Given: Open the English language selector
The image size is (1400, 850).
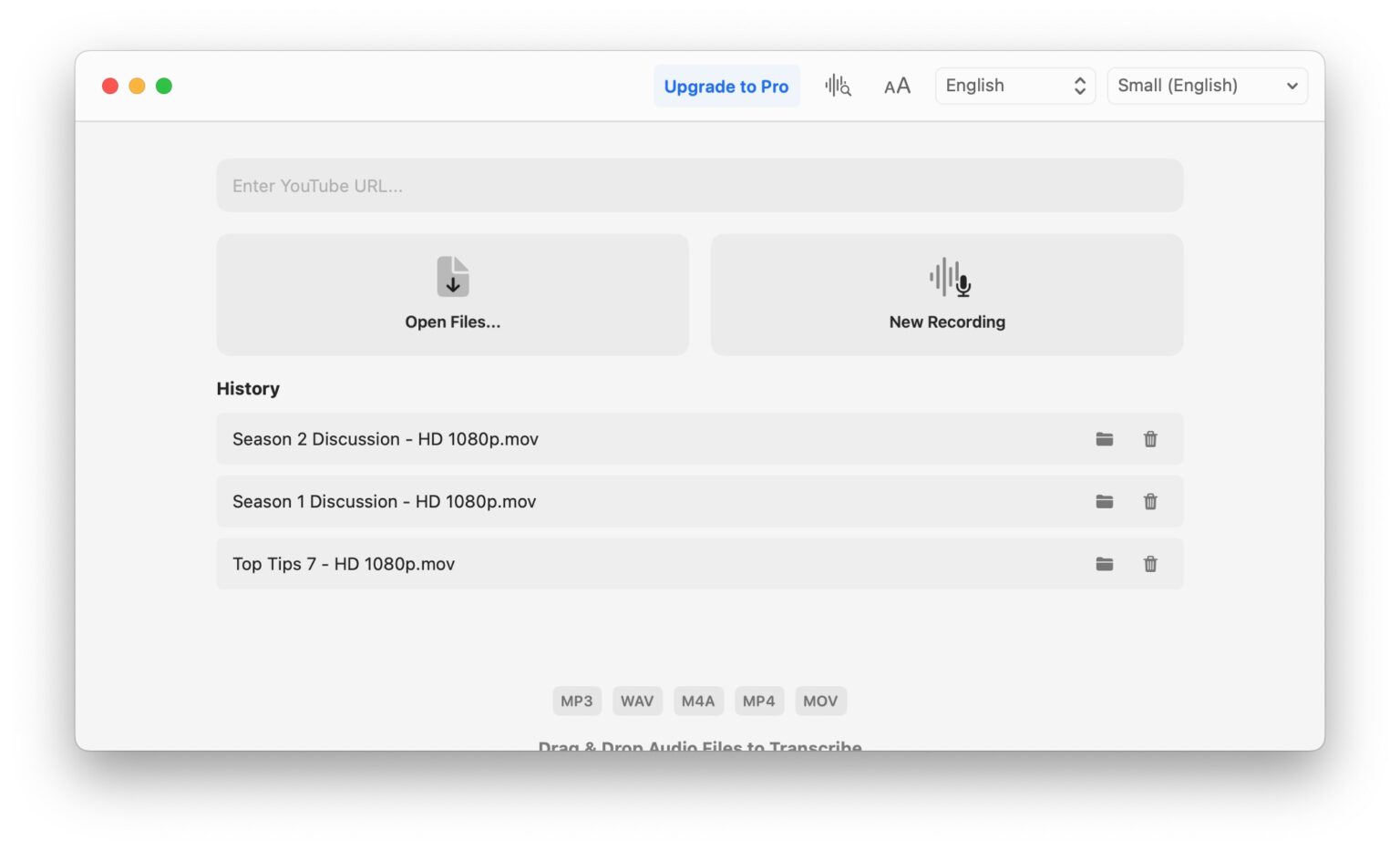Looking at the screenshot, I should 1014,85.
